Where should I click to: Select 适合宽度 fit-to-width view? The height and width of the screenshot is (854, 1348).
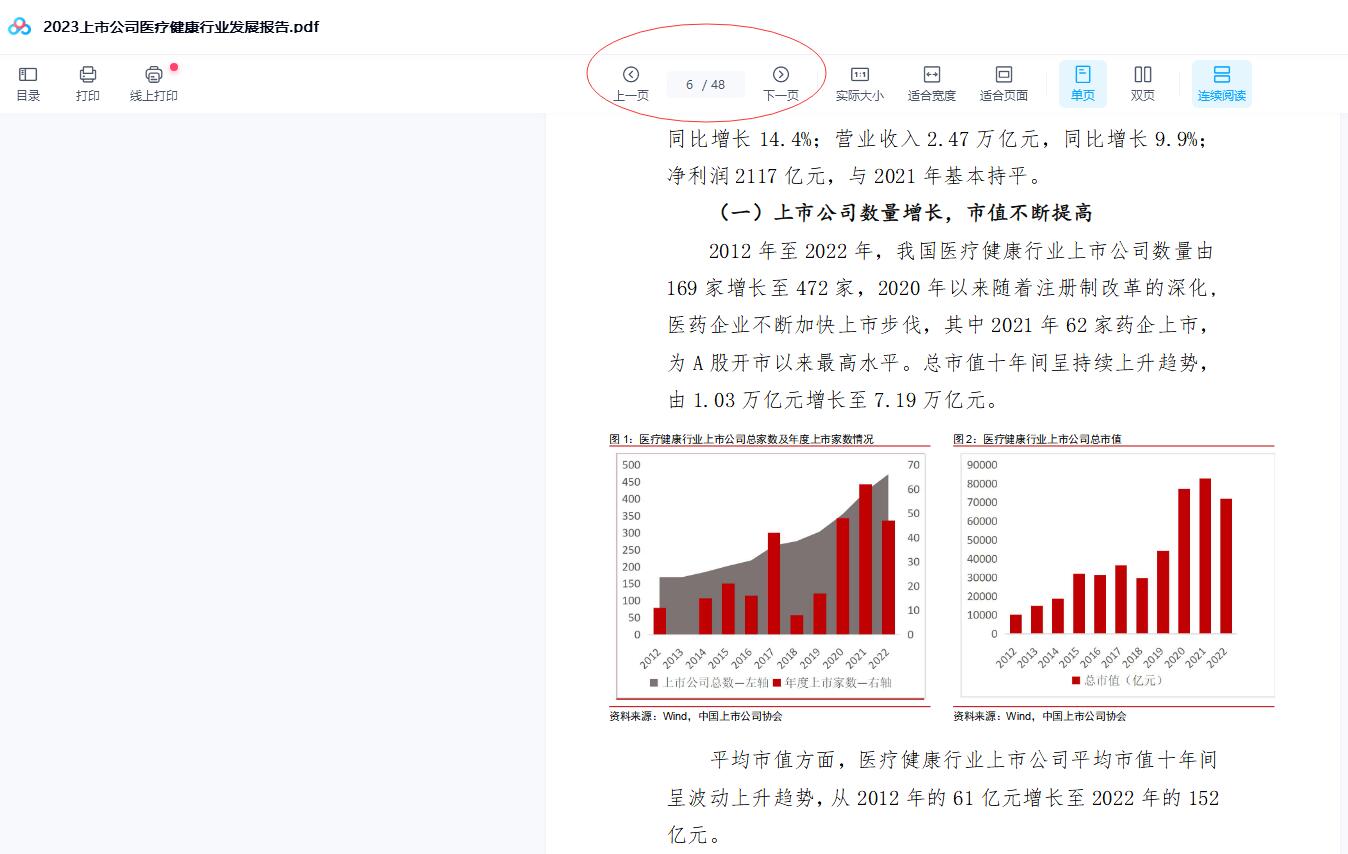click(x=932, y=82)
